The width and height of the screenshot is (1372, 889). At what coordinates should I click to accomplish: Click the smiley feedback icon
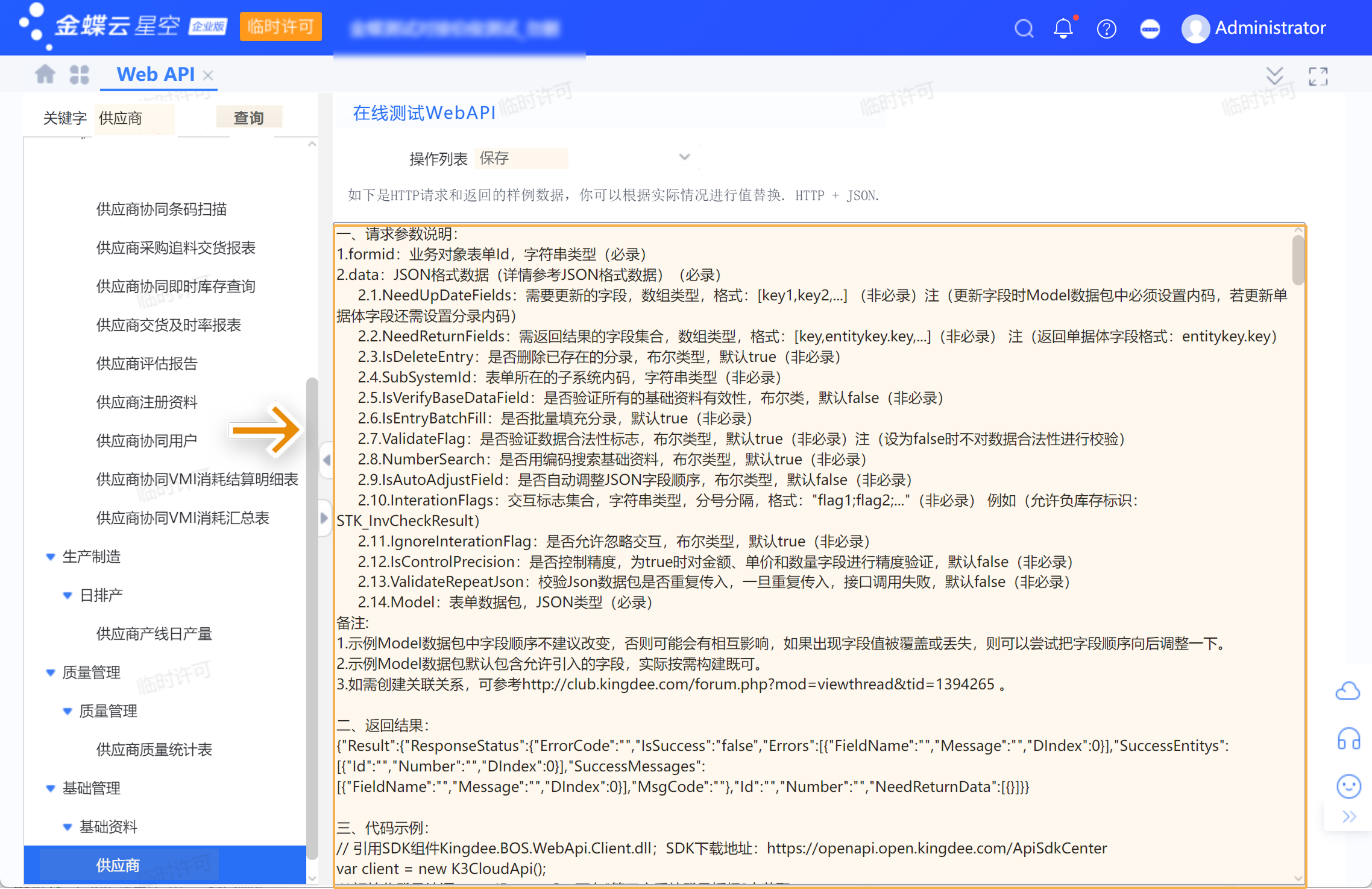pyautogui.click(x=1348, y=786)
